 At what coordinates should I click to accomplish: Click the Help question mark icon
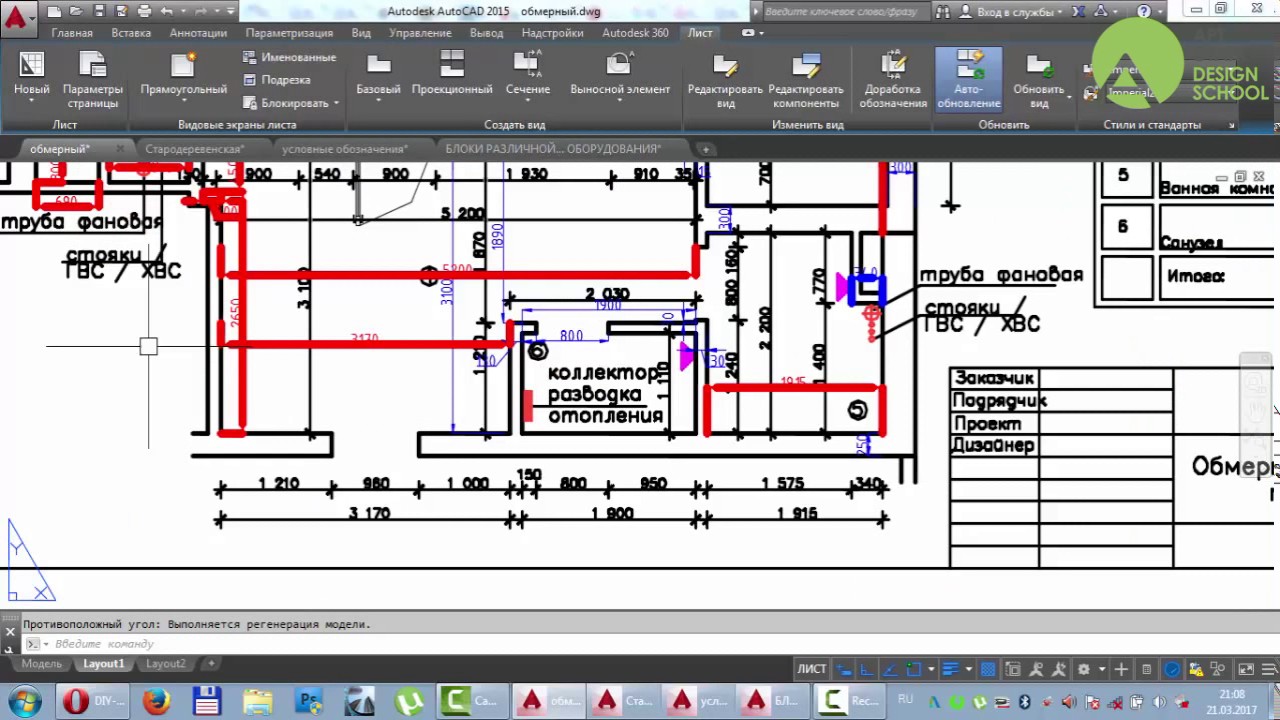tap(1144, 12)
